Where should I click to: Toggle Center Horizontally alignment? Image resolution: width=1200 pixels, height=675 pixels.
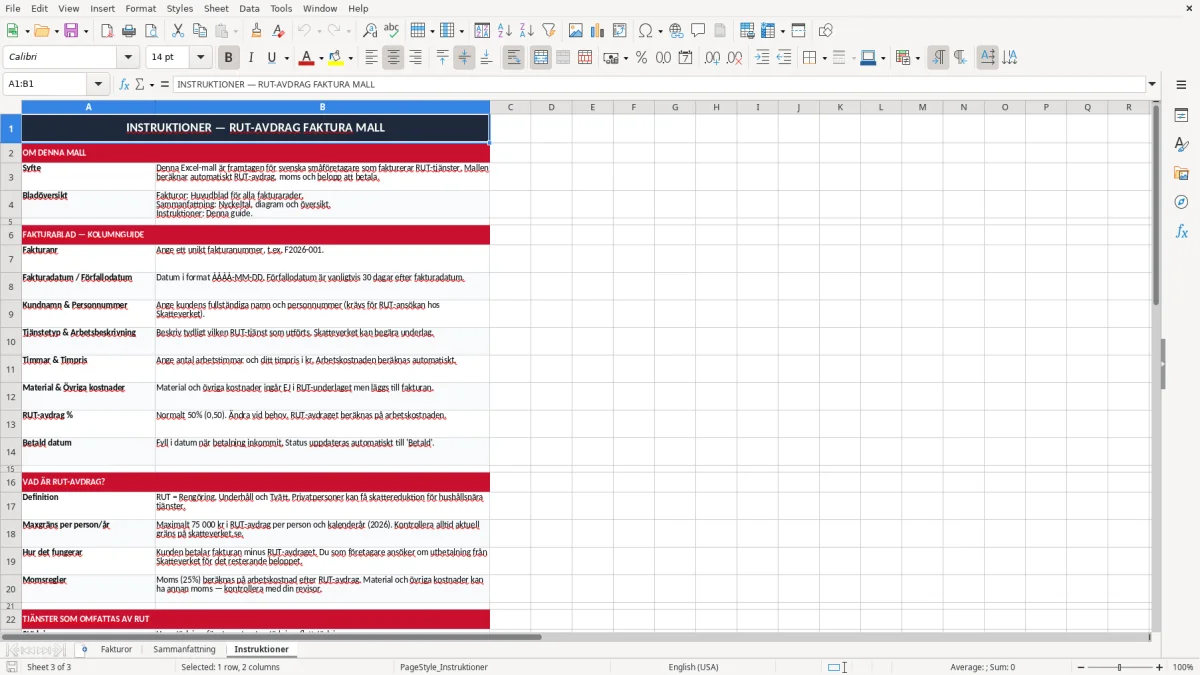click(393, 58)
